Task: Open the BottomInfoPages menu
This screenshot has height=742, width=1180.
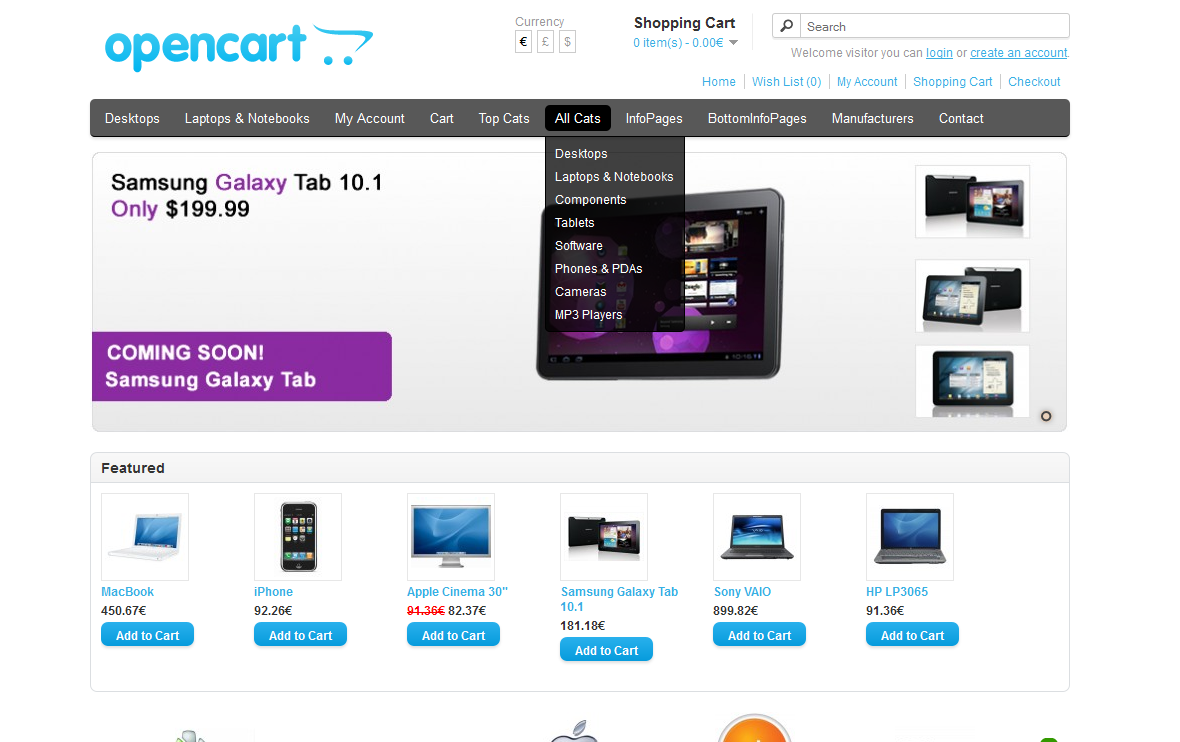Action: click(757, 118)
